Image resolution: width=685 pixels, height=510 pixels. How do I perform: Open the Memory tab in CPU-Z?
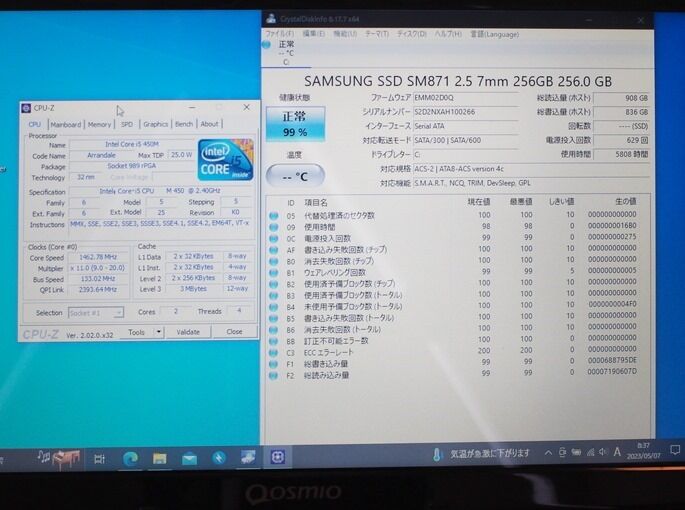(x=99, y=124)
